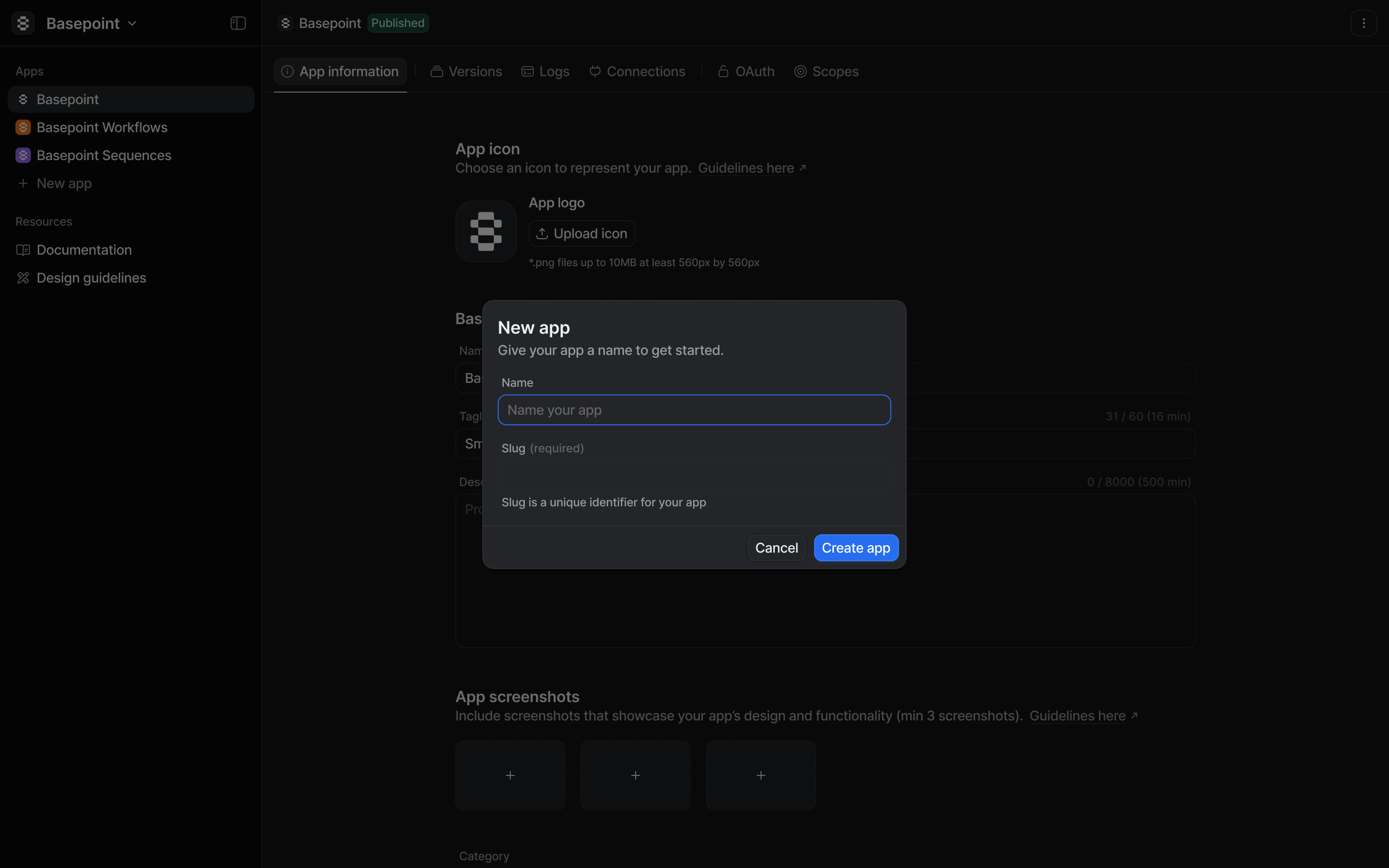Click the upload arrow icon

tap(542, 234)
